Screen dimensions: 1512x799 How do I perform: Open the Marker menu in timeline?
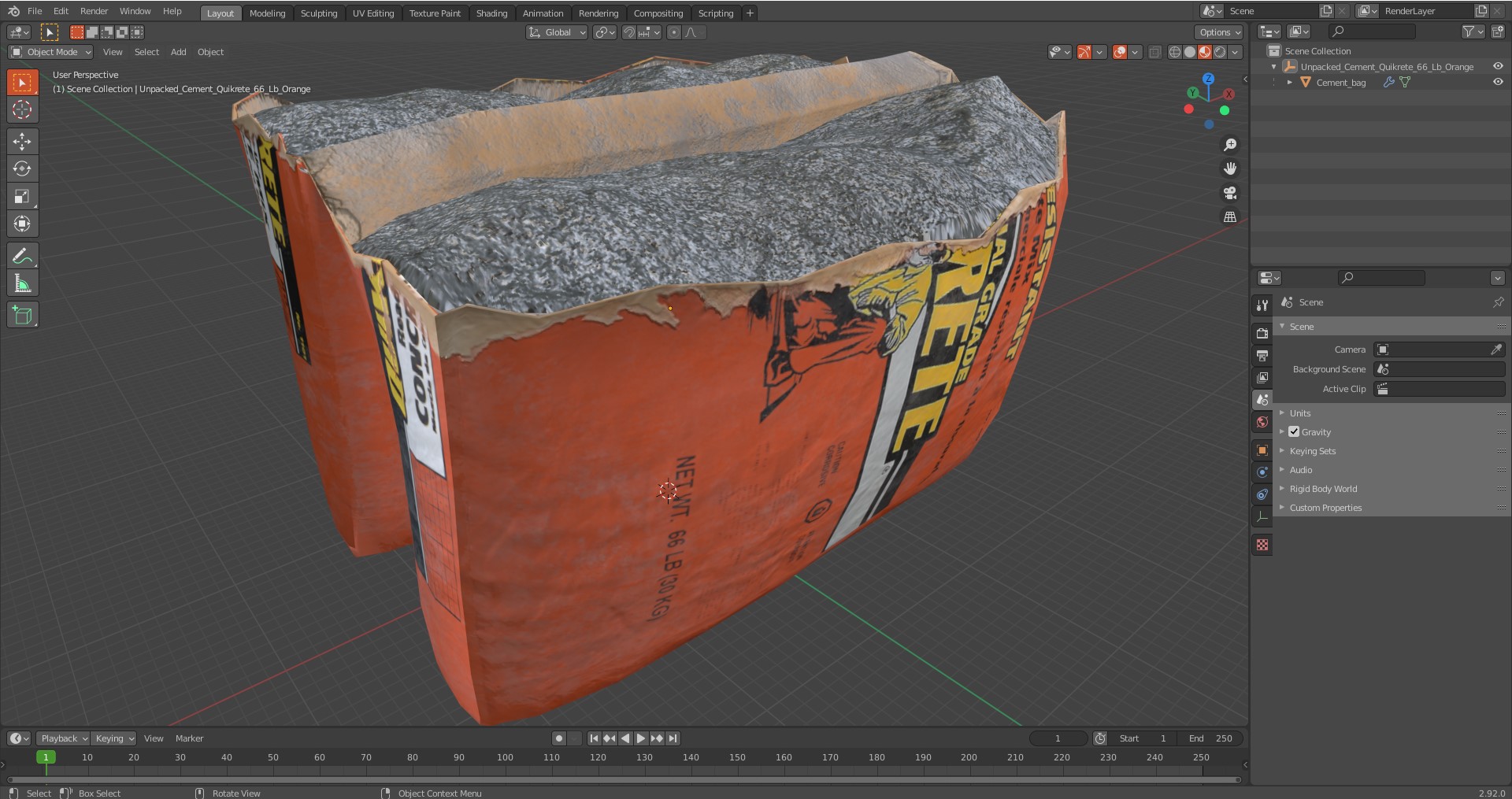coord(189,738)
